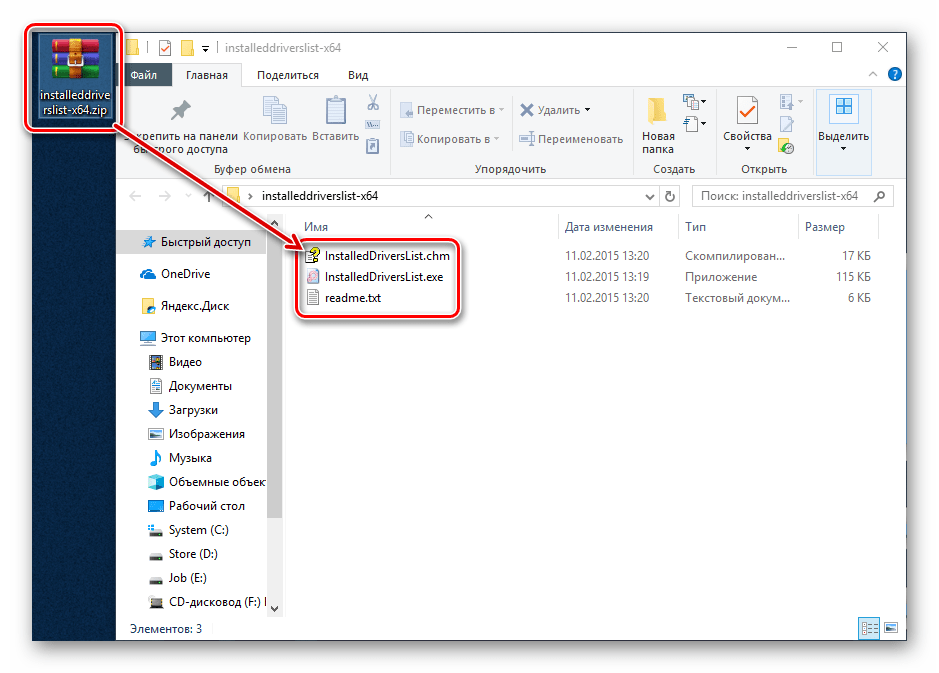This screenshot has height=673, width=939.
Task: Click the Forward navigation arrow
Action: tap(165, 196)
